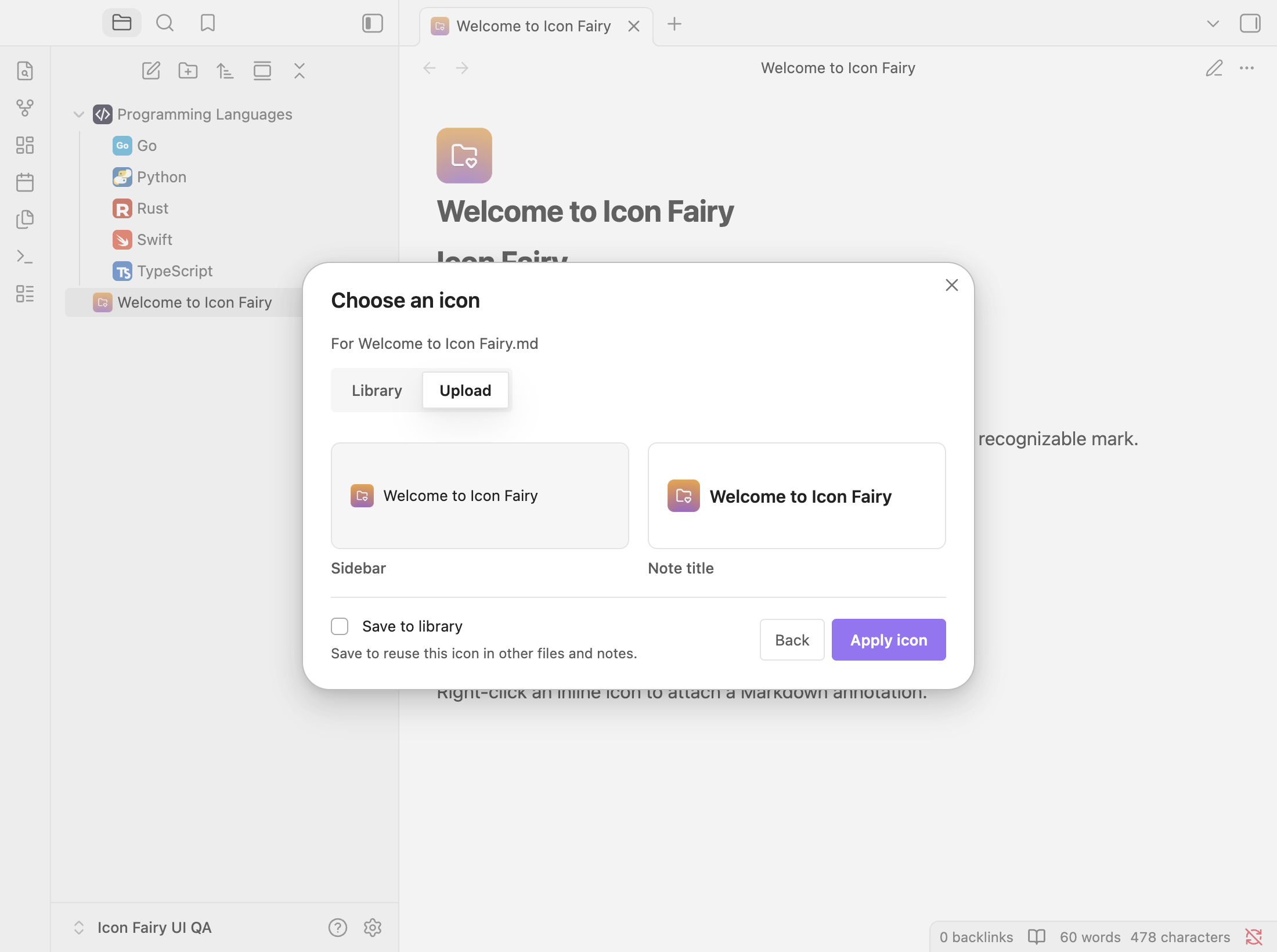The width and height of the screenshot is (1277, 952).
Task: Open the Rust note
Action: pos(153,208)
